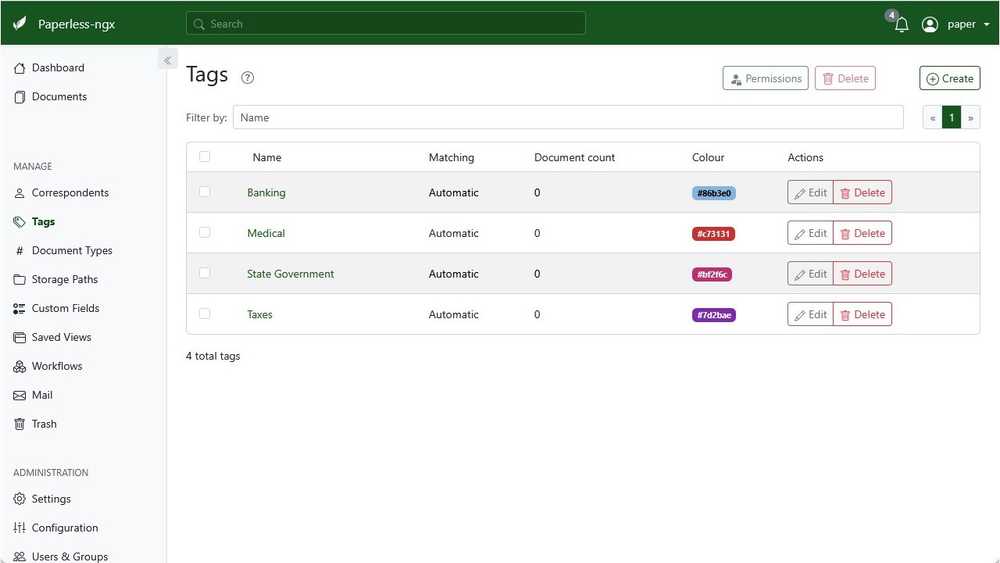Image resolution: width=1000 pixels, height=563 pixels.
Task: Focus the Name filter field
Action: pos(568,117)
